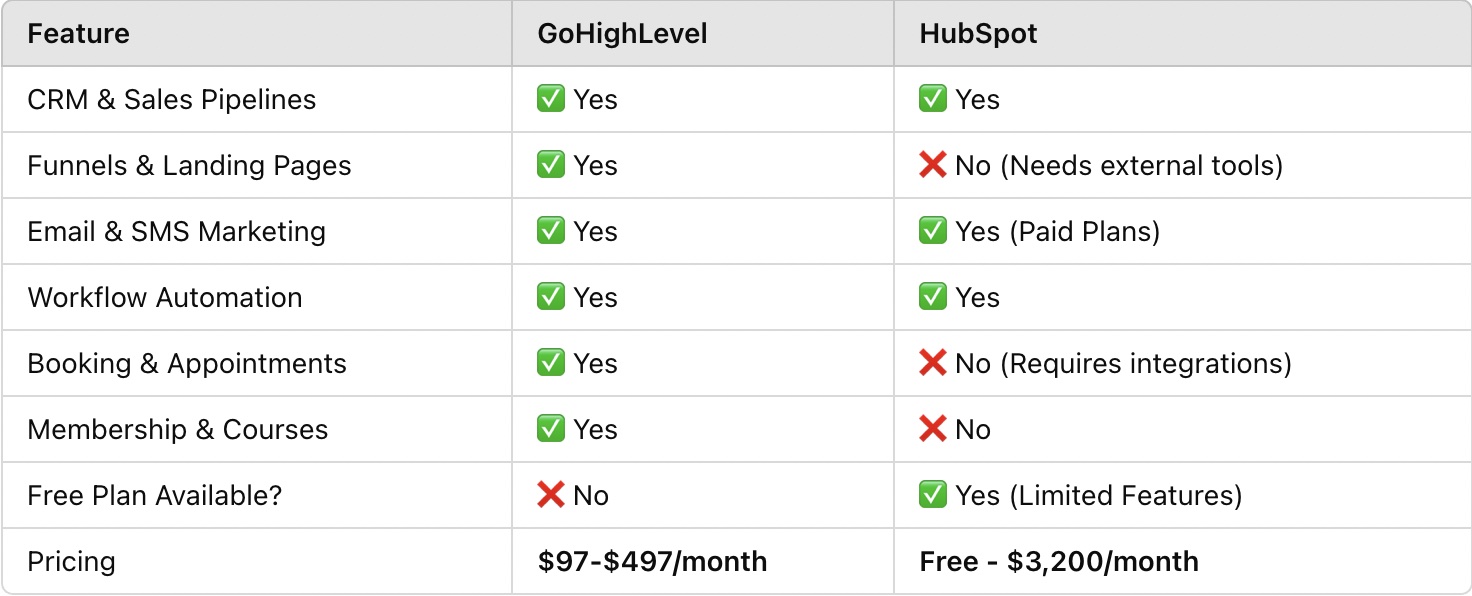Click the Free Plan Available? label
Screen dimensions: 1472x596
(x=155, y=496)
